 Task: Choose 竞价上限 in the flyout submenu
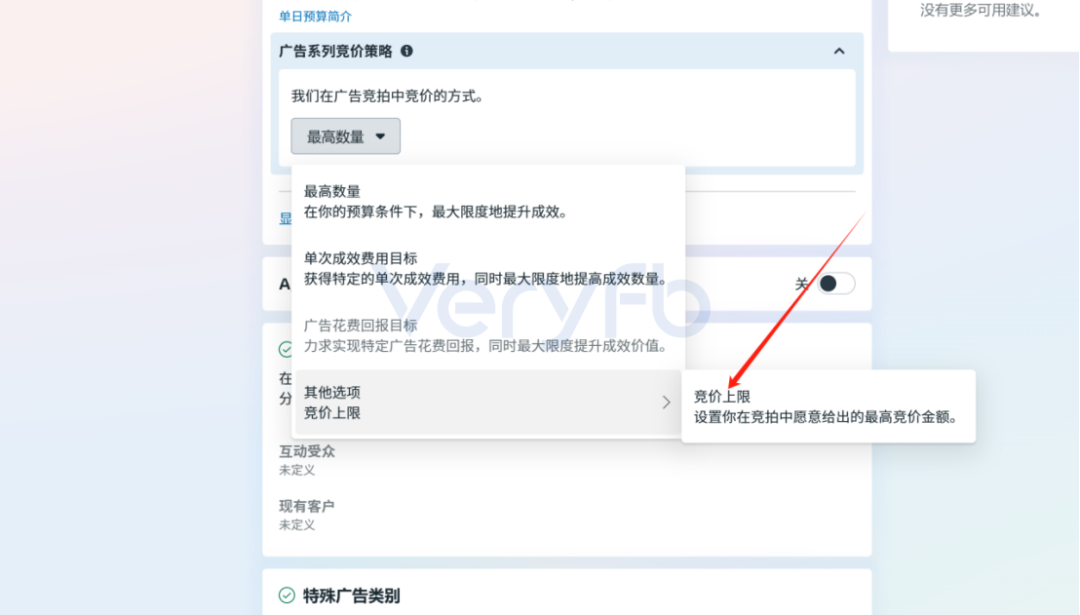[828, 406]
